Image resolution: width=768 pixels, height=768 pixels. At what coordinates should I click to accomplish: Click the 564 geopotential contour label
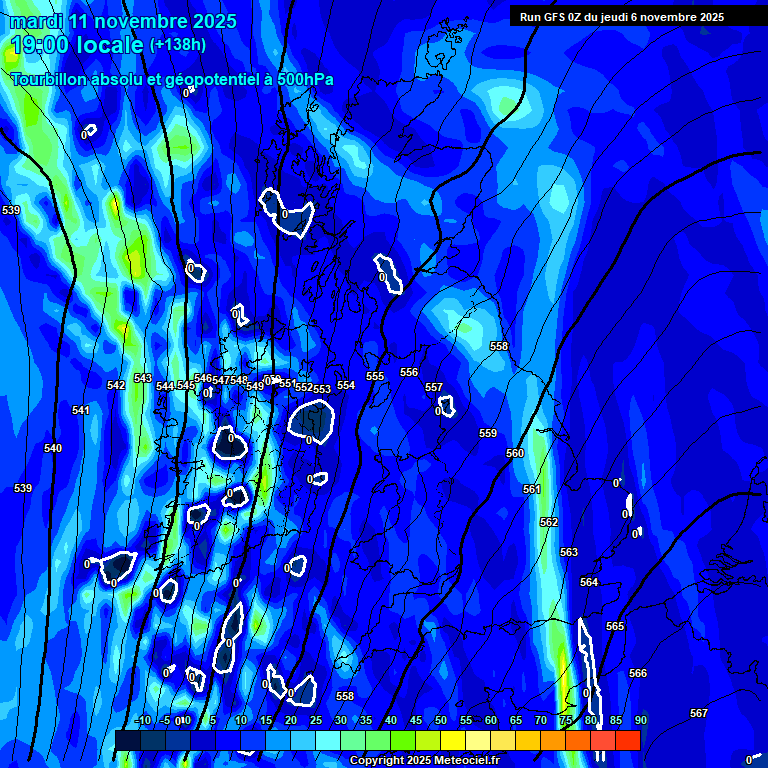tap(589, 582)
